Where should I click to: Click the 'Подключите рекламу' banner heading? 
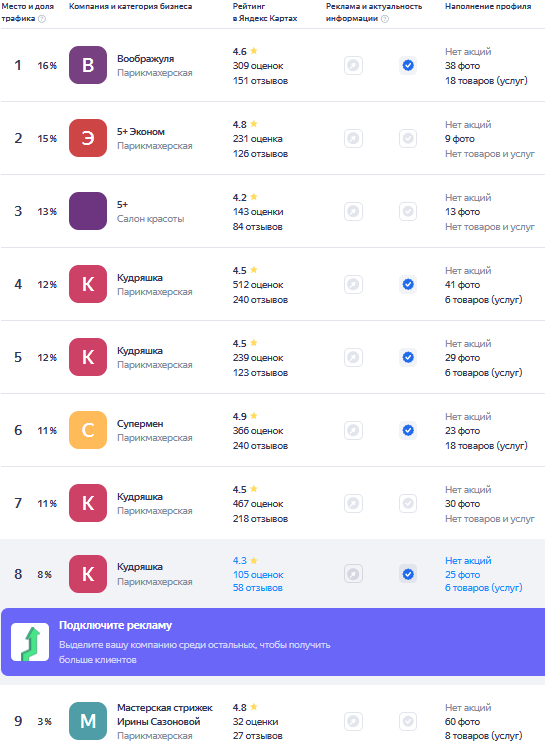click(116, 625)
